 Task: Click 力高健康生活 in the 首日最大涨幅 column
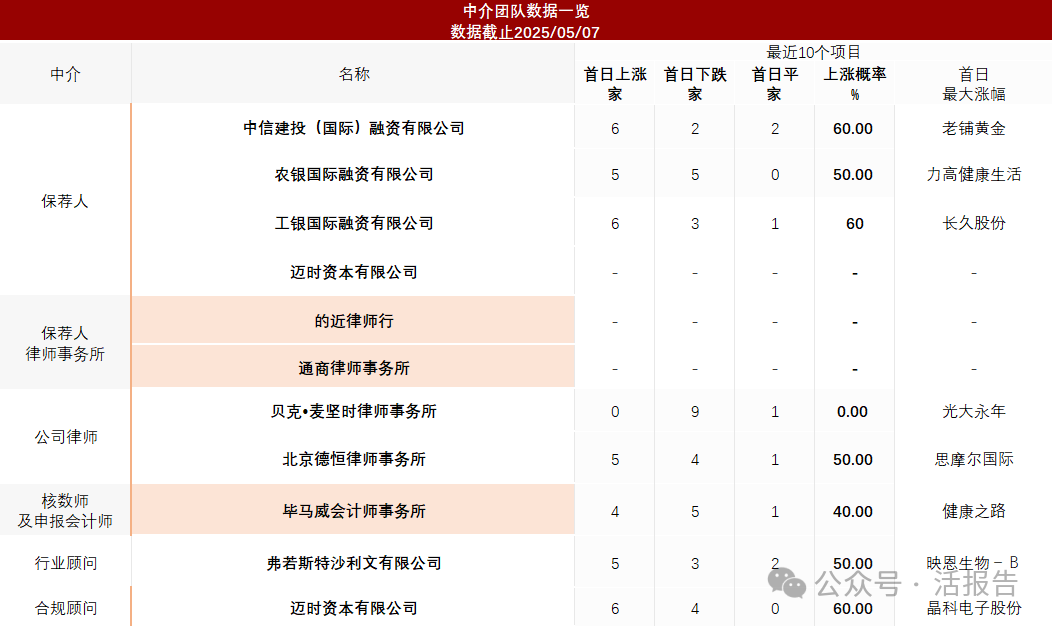974,174
